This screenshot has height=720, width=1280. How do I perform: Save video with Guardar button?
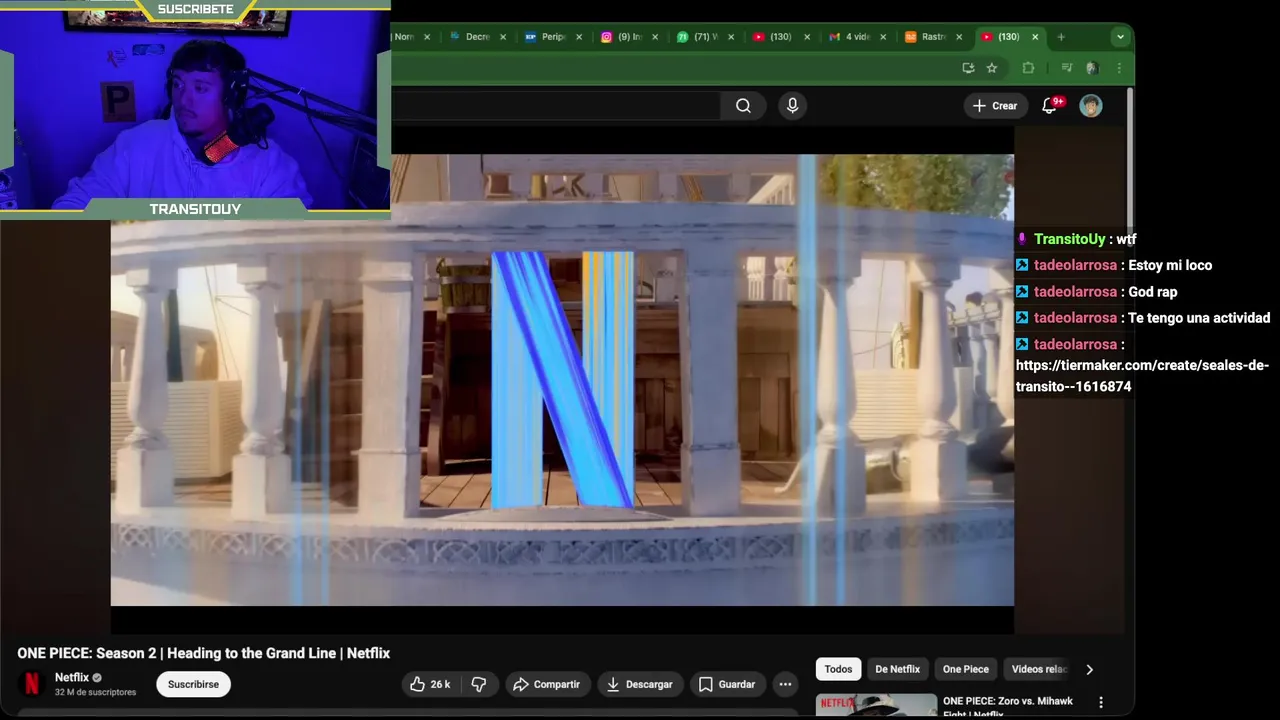click(x=727, y=684)
